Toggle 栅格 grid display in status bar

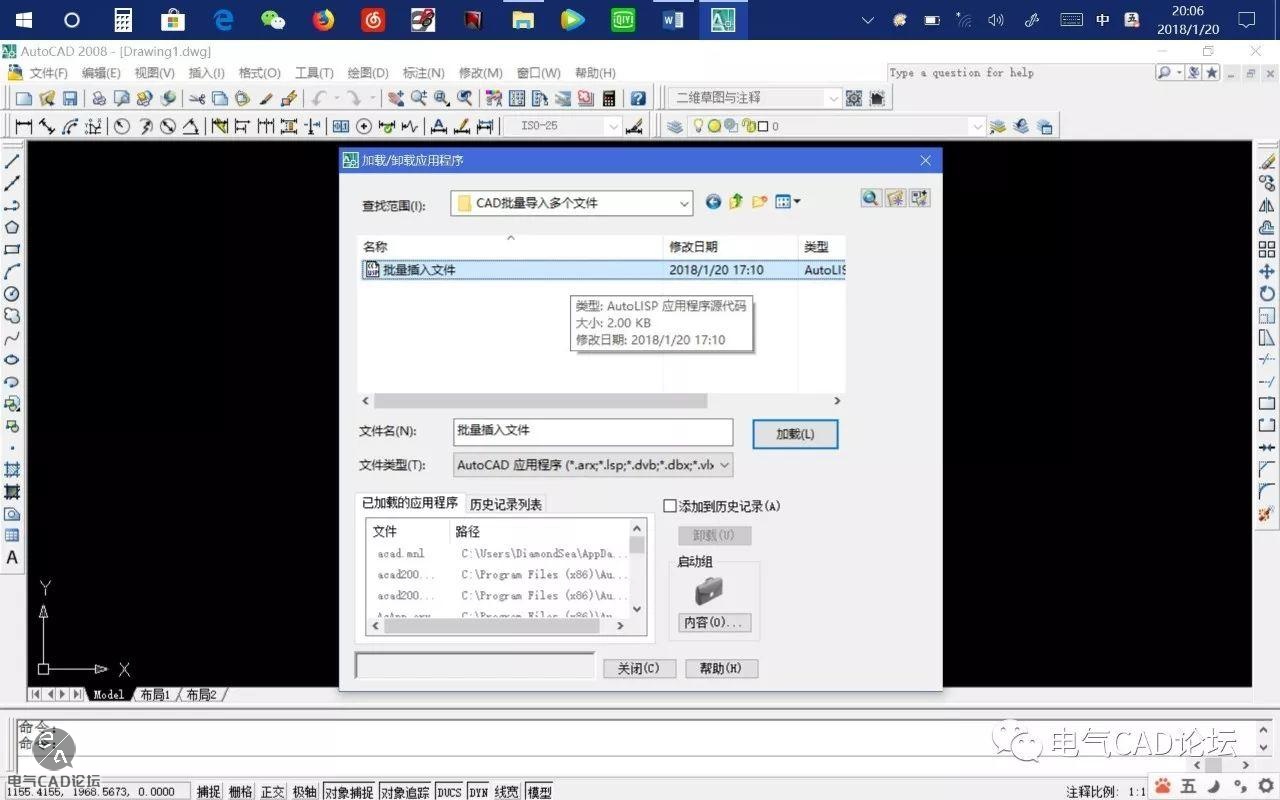pyautogui.click(x=240, y=792)
